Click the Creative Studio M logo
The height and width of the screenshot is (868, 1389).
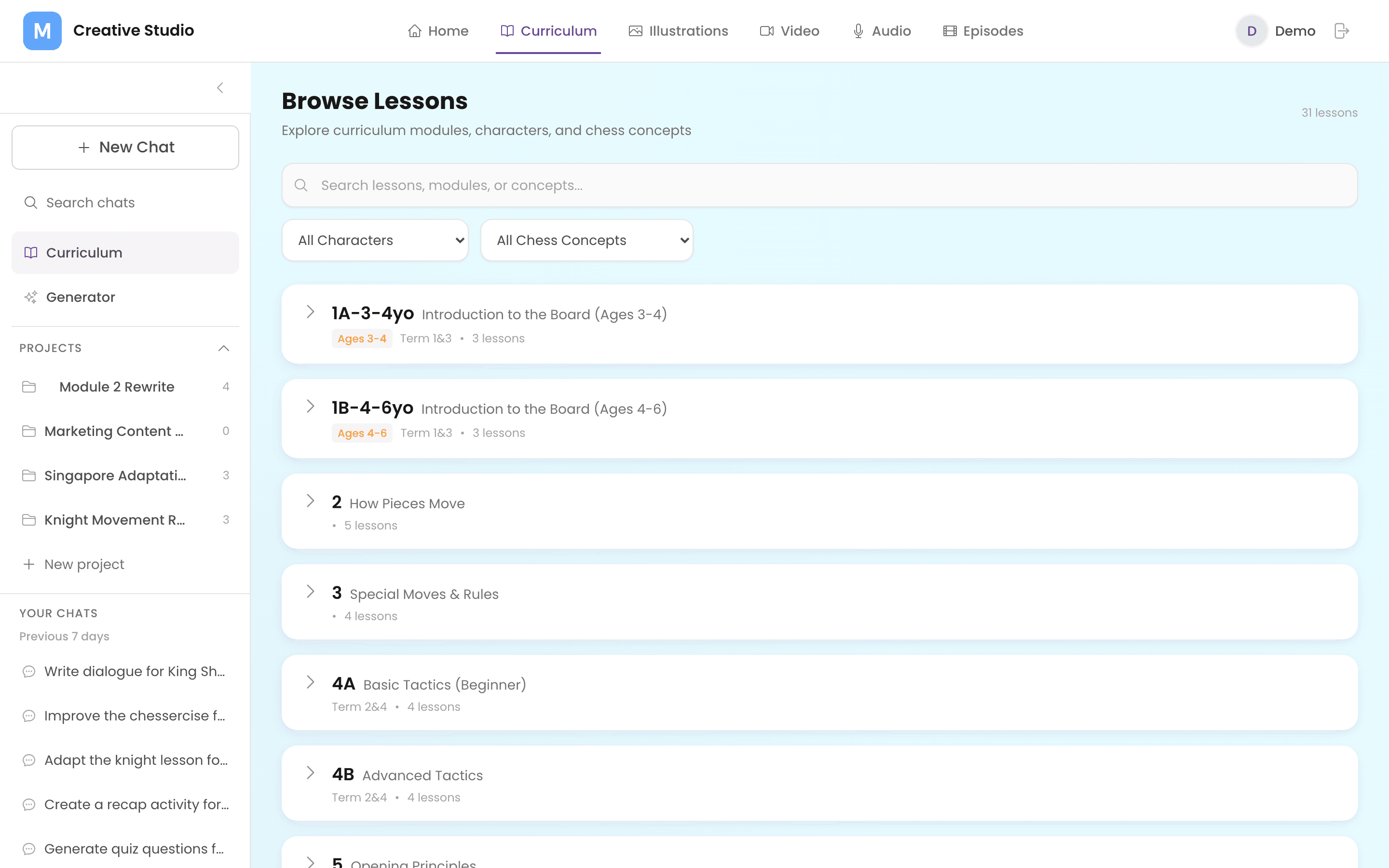click(x=42, y=30)
